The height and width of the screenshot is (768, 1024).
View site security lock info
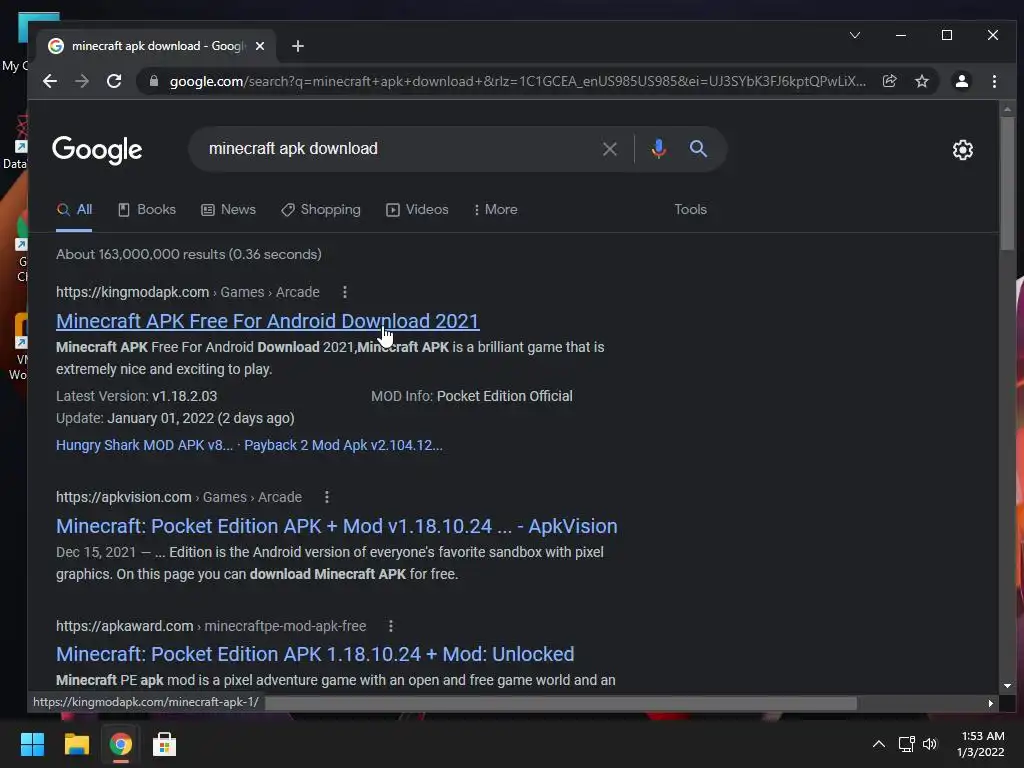[154, 81]
